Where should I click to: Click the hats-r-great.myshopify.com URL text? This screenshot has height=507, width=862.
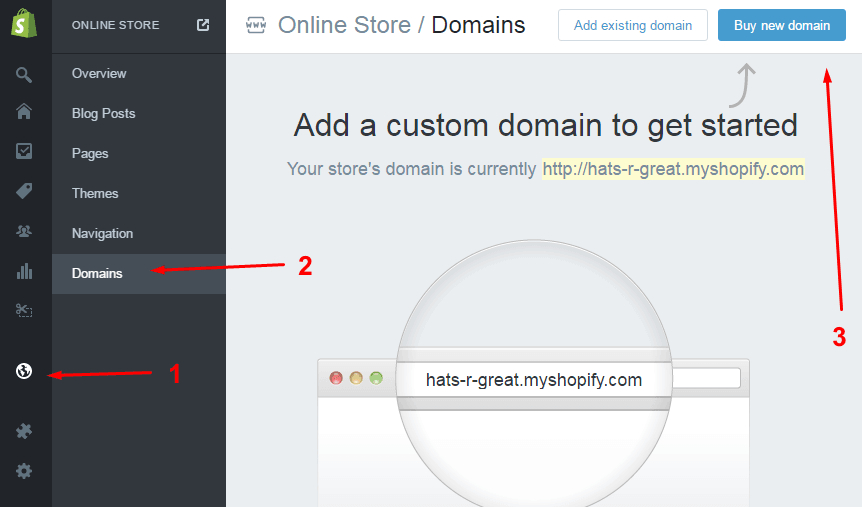pyautogui.click(x=673, y=169)
